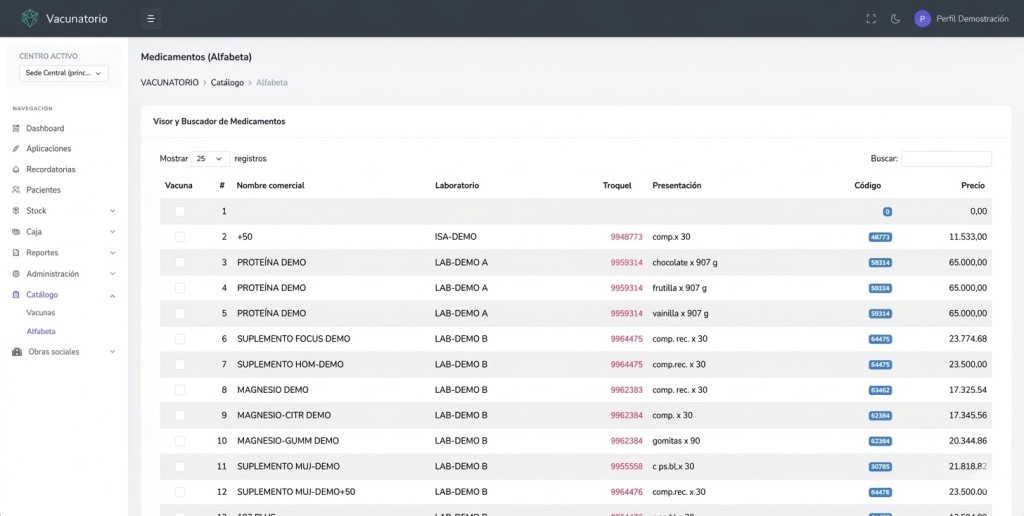Switch to dark mode moon icon
The image size is (1024, 516).
[895, 19]
